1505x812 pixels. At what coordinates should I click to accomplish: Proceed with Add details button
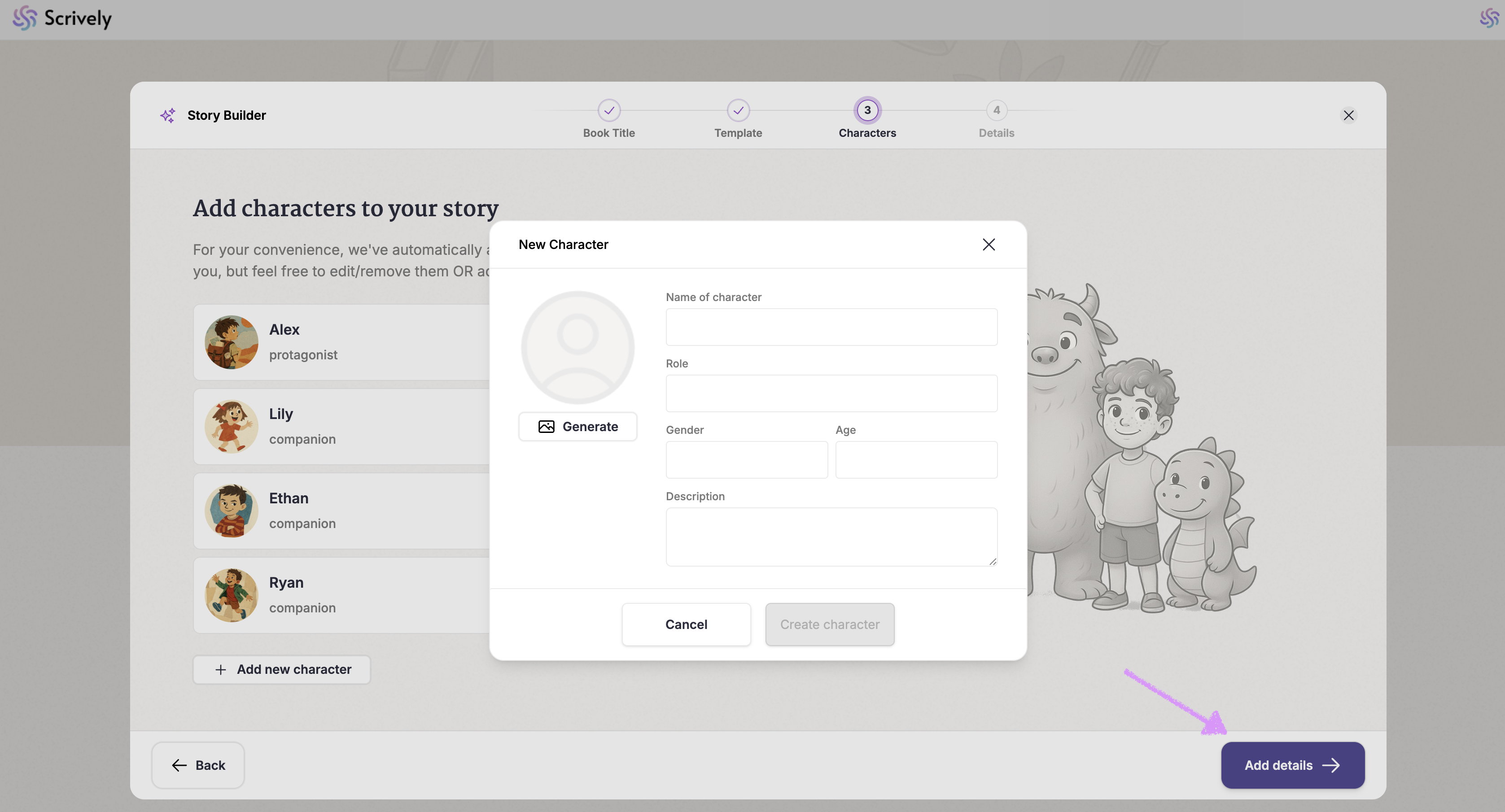(1292, 765)
